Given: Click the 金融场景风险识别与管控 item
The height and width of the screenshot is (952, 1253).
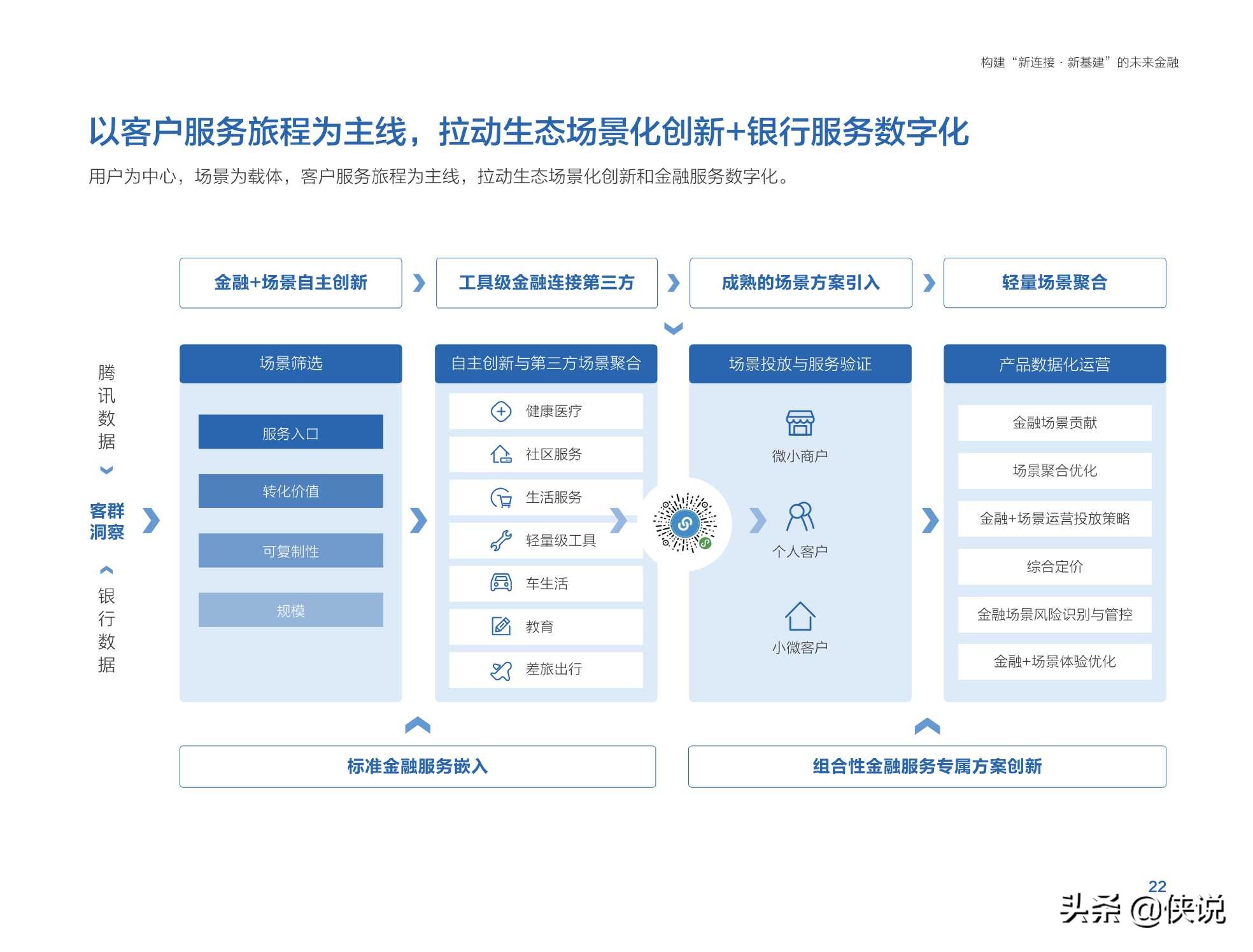Looking at the screenshot, I should pyautogui.click(x=1055, y=614).
